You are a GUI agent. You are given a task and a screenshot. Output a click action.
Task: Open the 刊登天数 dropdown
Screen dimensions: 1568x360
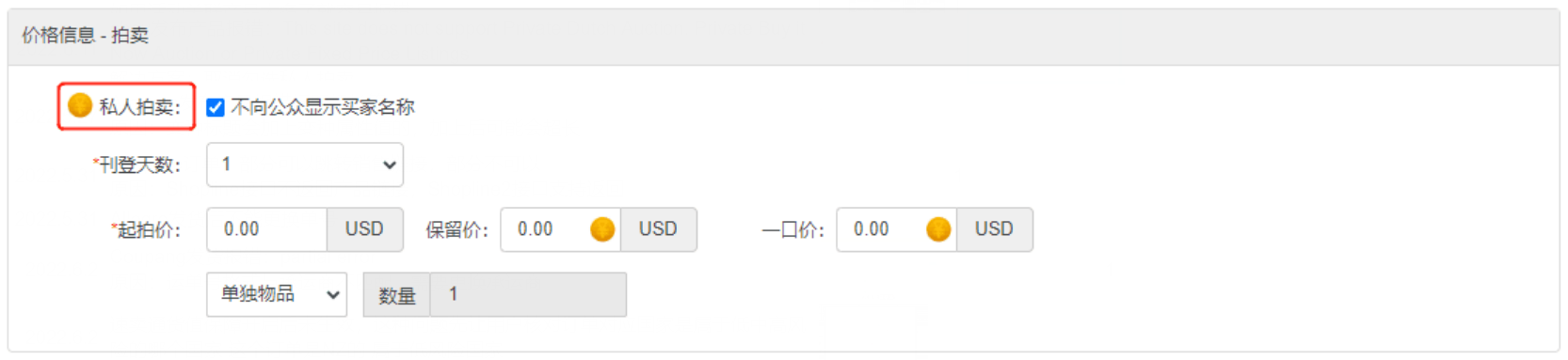(305, 164)
